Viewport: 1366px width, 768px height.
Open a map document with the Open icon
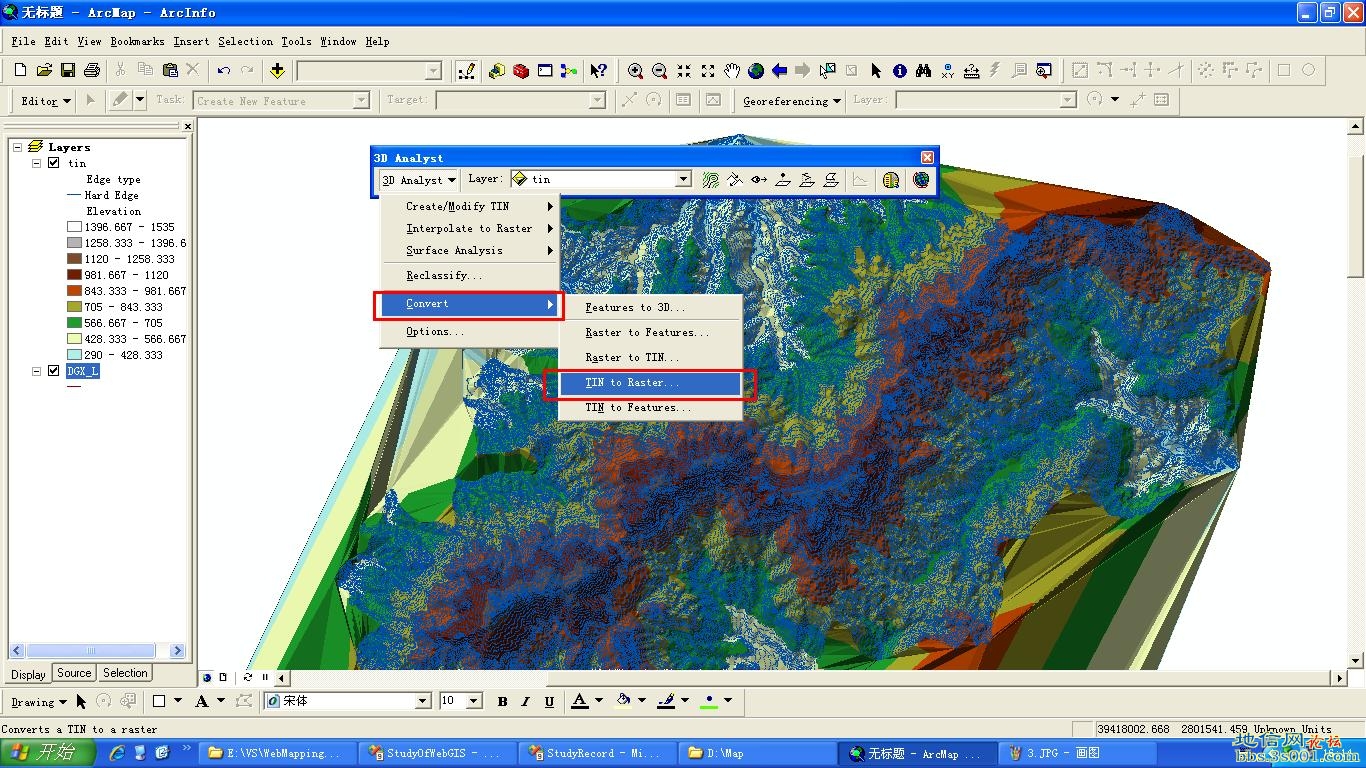[44, 70]
